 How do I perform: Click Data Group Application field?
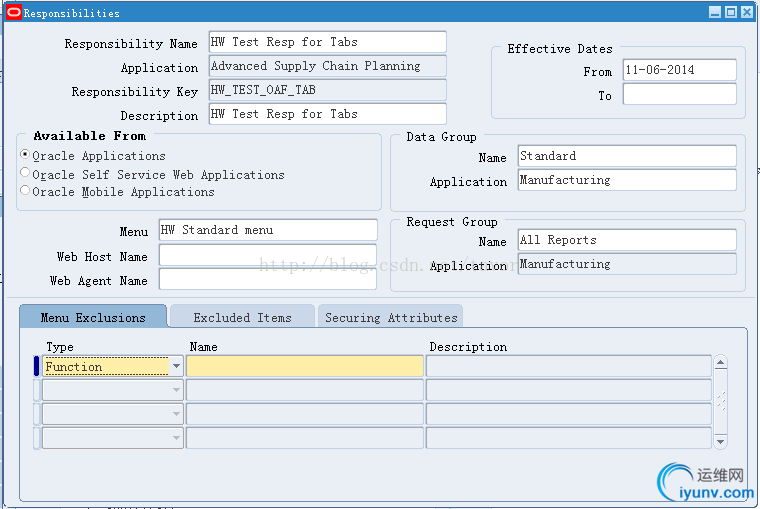(x=627, y=180)
